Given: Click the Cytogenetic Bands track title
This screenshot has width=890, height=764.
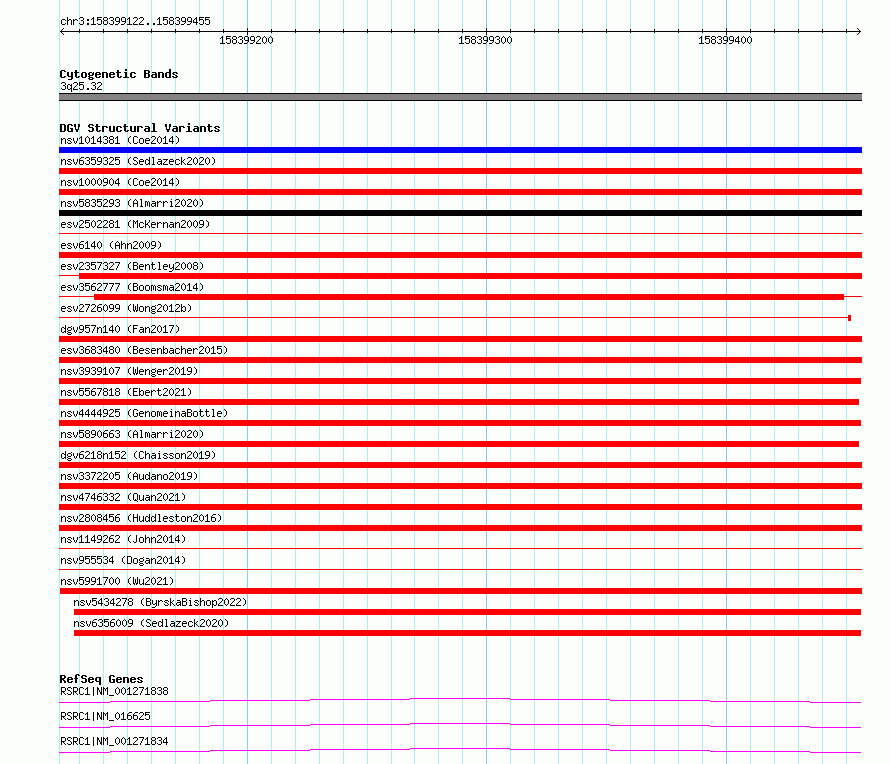Looking at the screenshot, I should pyautogui.click(x=119, y=74).
